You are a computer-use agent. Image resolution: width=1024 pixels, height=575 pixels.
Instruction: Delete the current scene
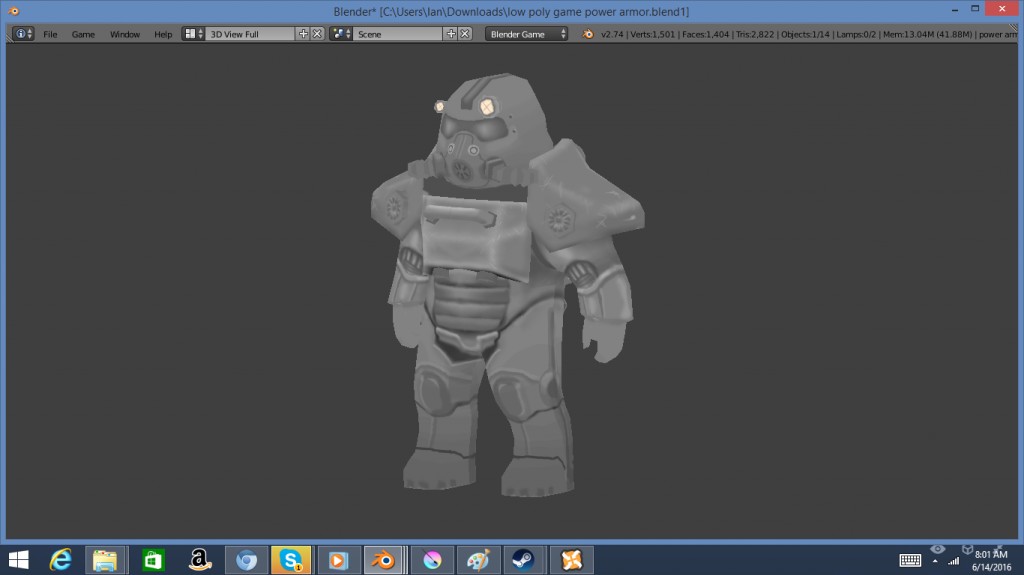465,33
